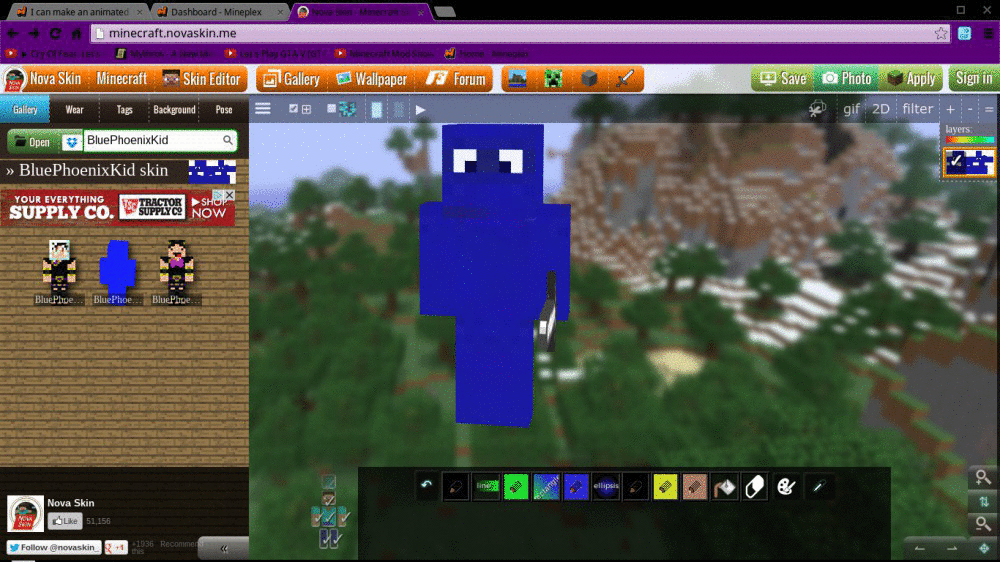Click the creeper face icon in top bar
The image size is (1000, 562).
pyautogui.click(x=553, y=78)
